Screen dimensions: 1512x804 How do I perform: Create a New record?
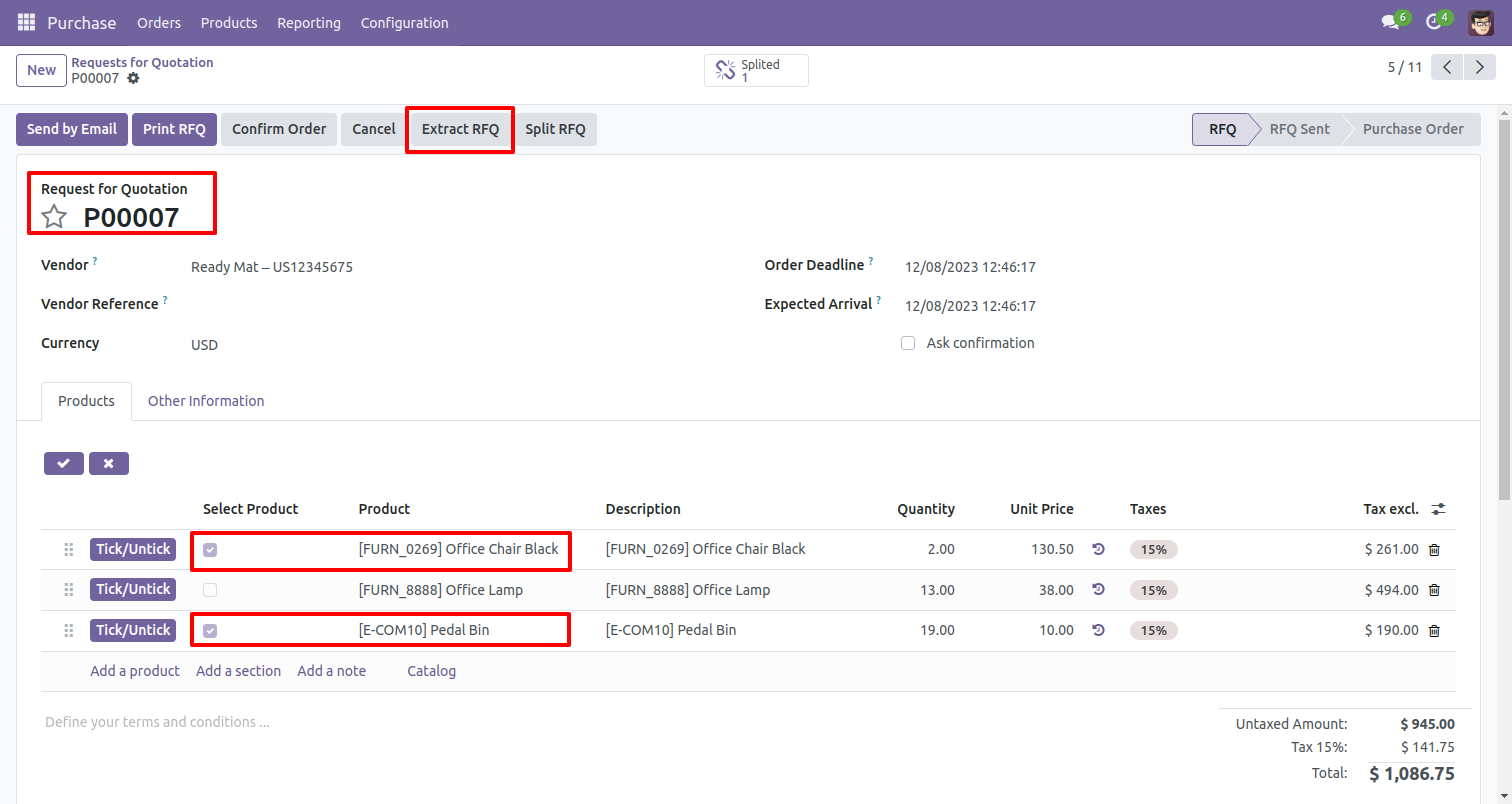[42, 70]
